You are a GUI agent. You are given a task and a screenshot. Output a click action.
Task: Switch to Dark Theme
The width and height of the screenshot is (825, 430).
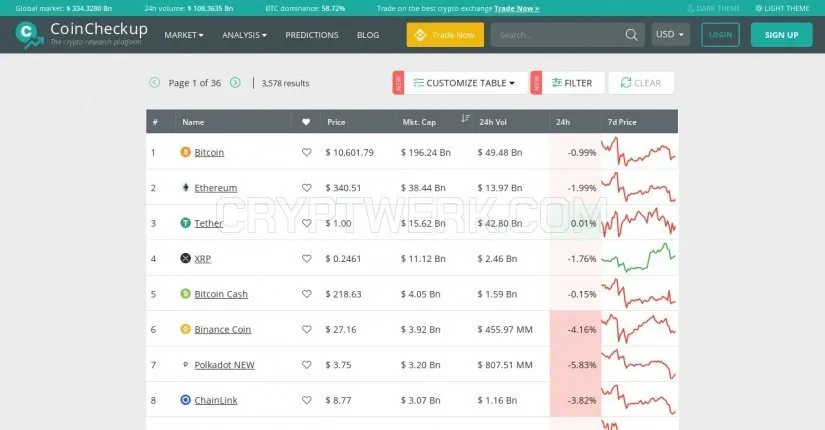click(713, 8)
